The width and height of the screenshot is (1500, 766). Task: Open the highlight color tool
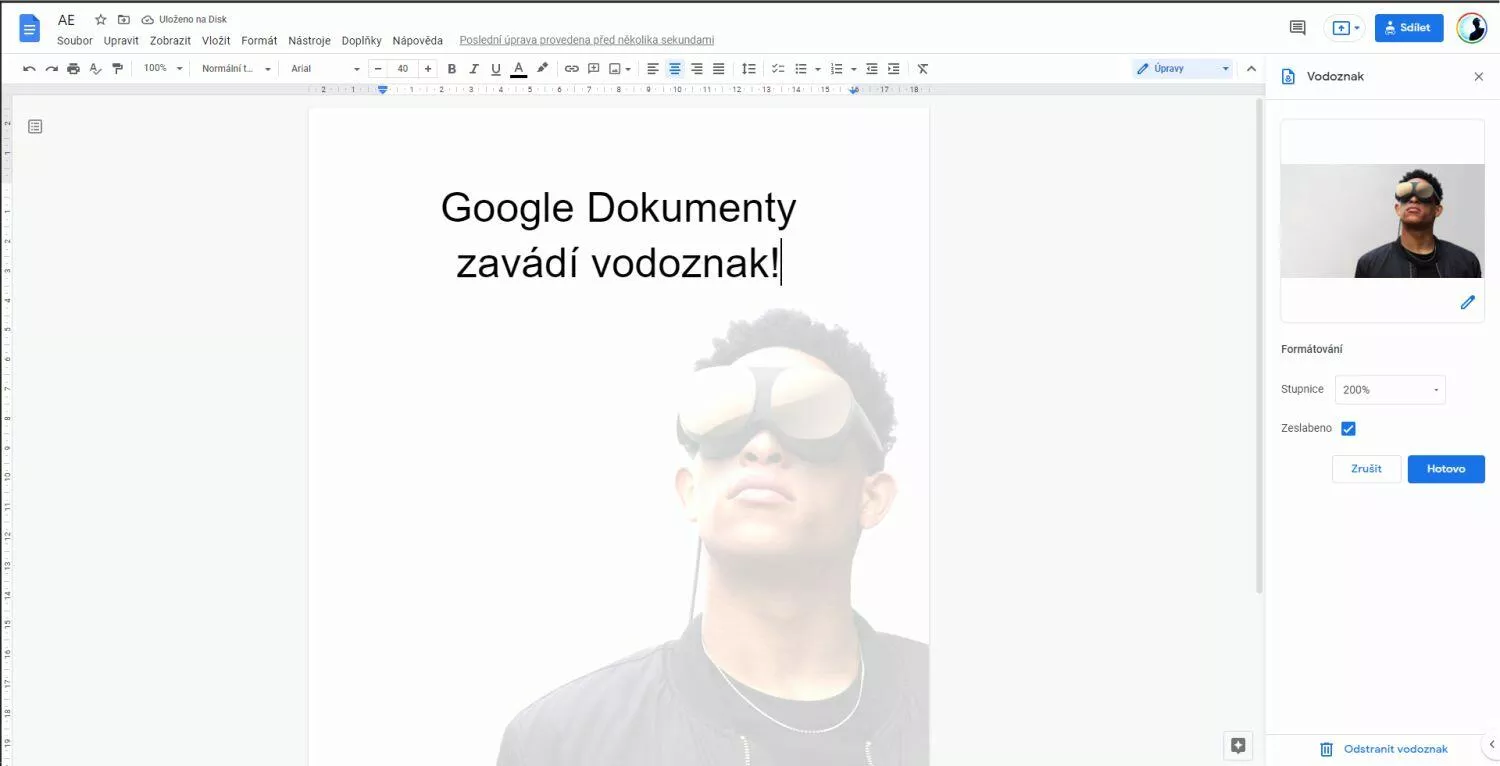pyautogui.click(x=542, y=69)
